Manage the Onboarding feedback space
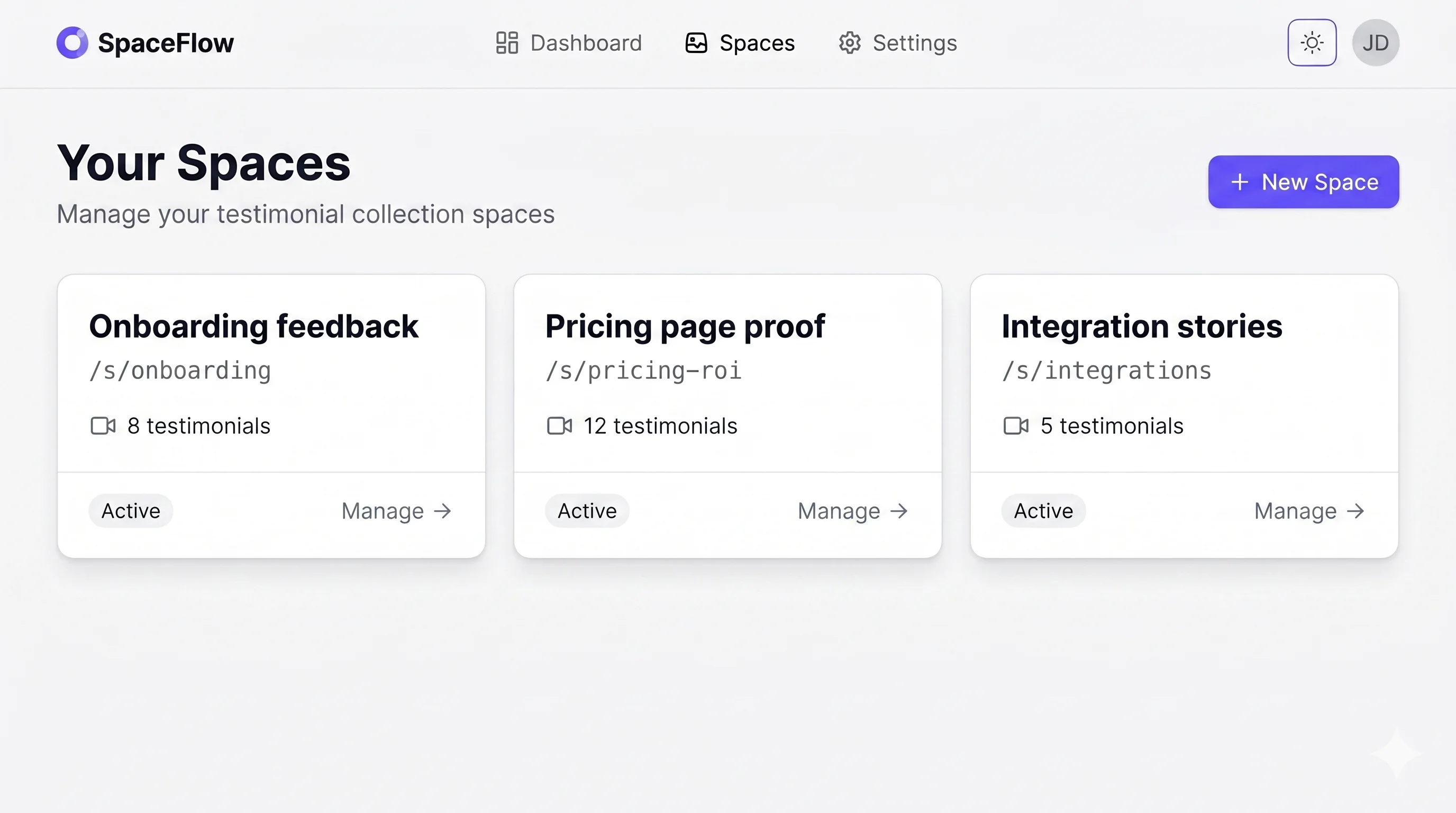The height and width of the screenshot is (813, 1456). (397, 511)
